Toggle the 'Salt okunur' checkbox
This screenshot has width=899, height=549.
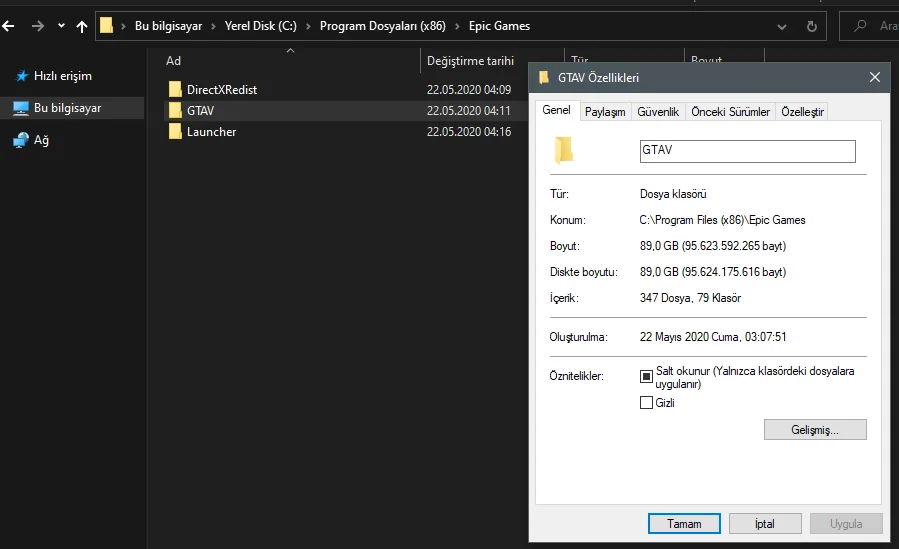pyautogui.click(x=646, y=377)
